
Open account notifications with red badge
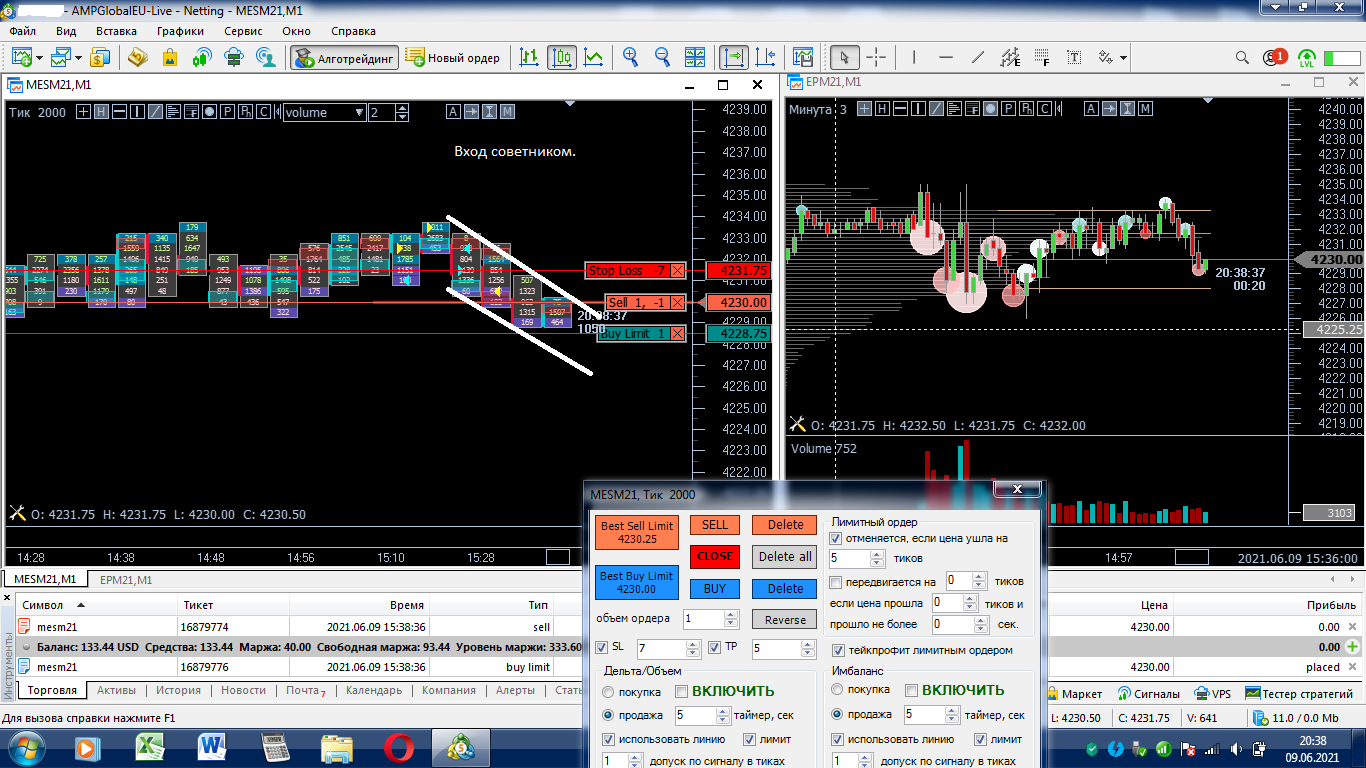pos(1274,57)
